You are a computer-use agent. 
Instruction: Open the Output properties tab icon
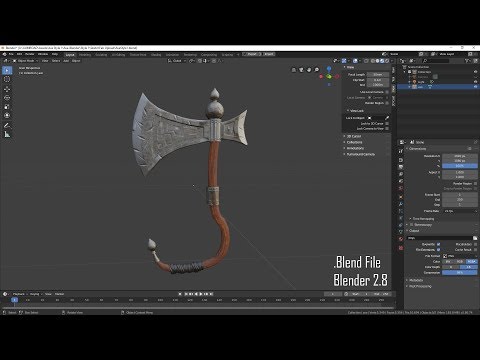[x=401, y=167]
